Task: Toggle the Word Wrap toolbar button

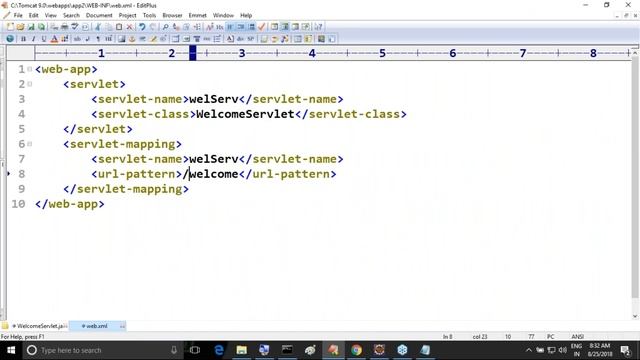Action: (230, 27)
